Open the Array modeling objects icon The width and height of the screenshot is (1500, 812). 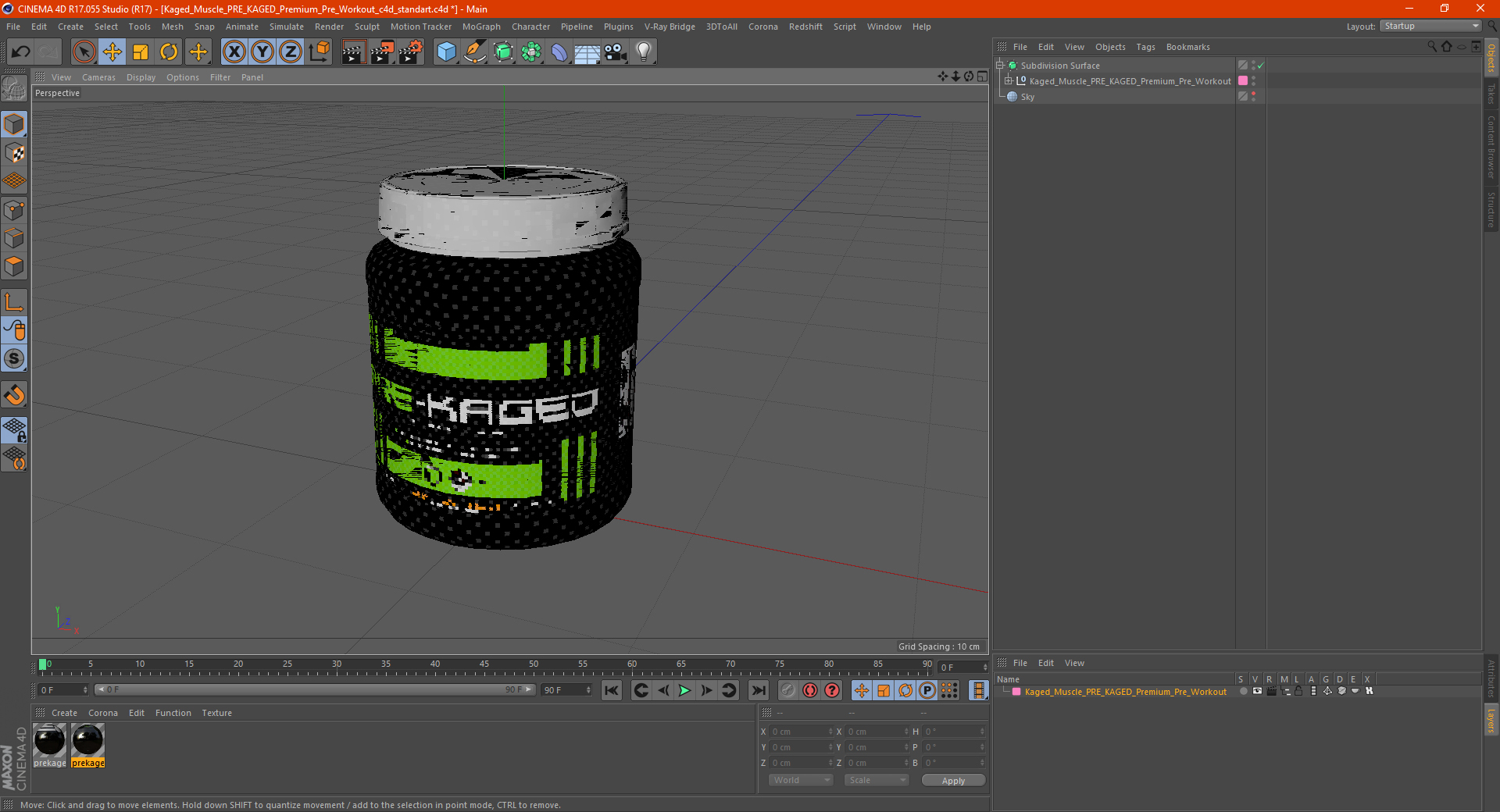coord(531,52)
